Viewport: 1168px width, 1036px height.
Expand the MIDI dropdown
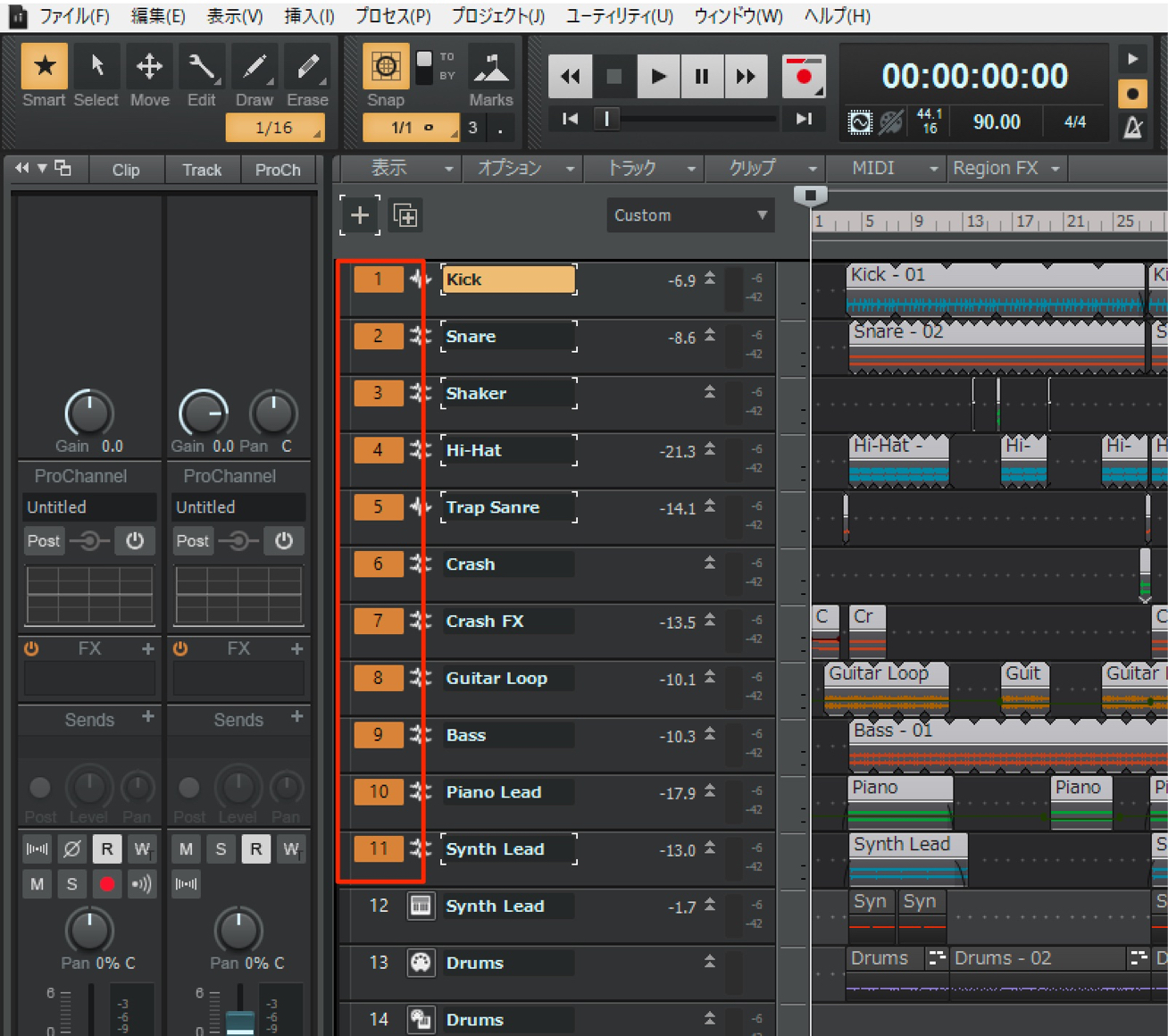click(x=886, y=168)
